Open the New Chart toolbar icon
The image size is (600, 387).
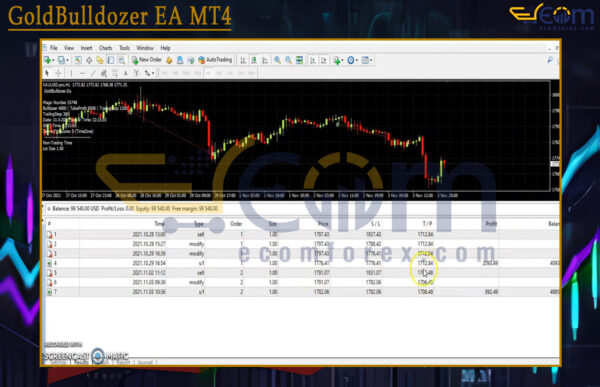[x=47, y=60]
